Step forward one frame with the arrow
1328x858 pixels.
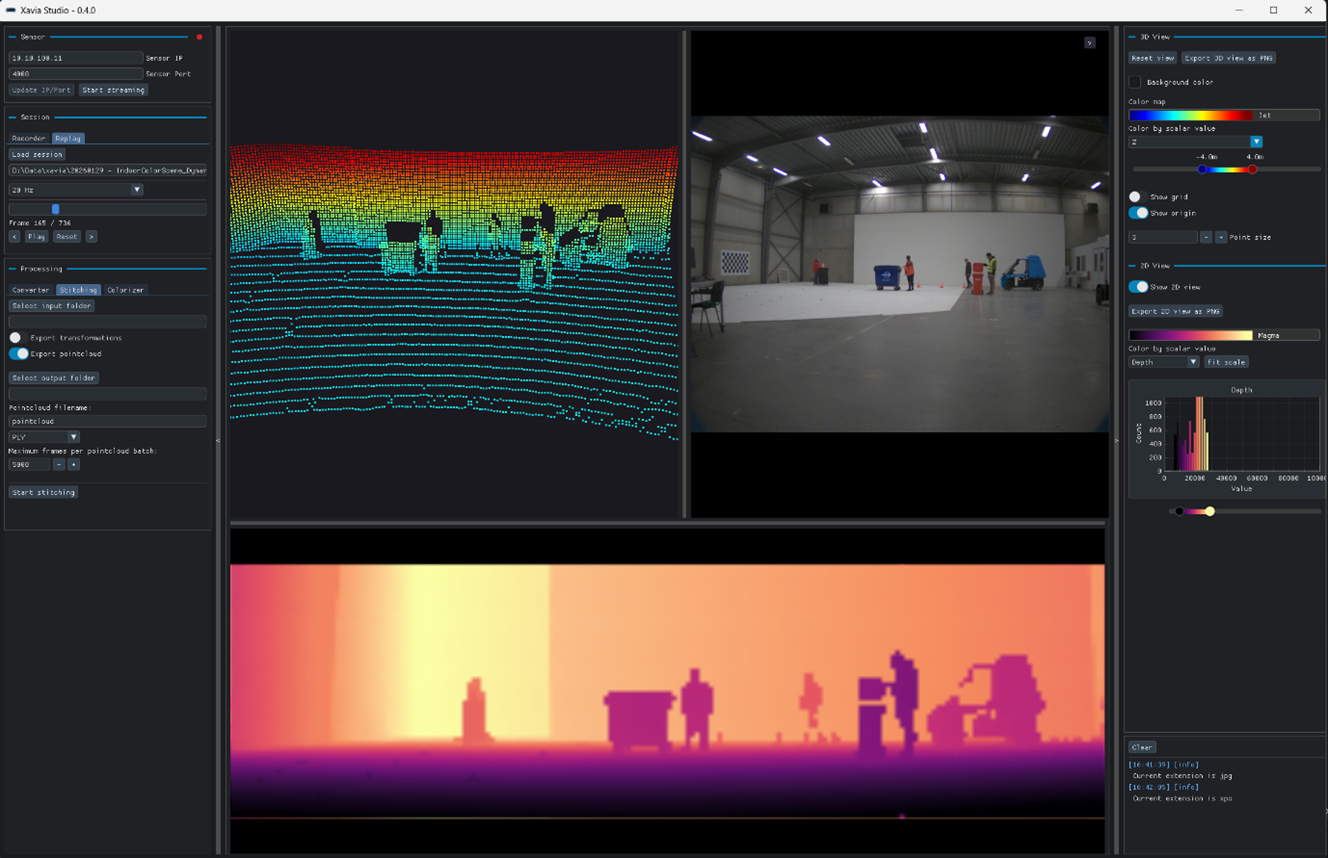[91, 236]
